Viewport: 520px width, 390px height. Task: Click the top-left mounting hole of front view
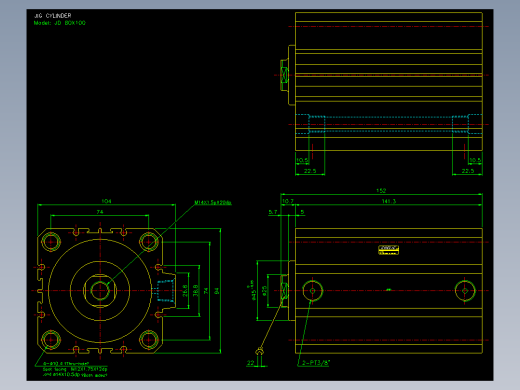coord(51,241)
